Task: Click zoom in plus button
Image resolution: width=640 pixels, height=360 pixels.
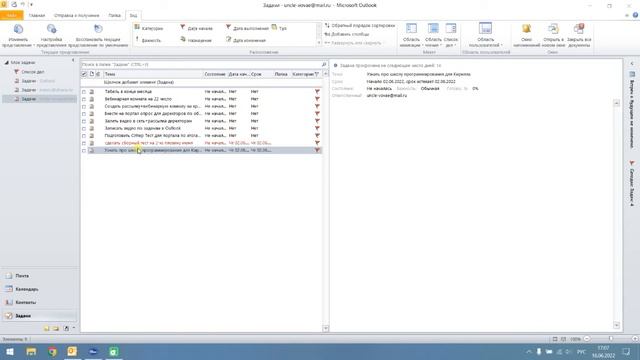Action: coord(635,339)
